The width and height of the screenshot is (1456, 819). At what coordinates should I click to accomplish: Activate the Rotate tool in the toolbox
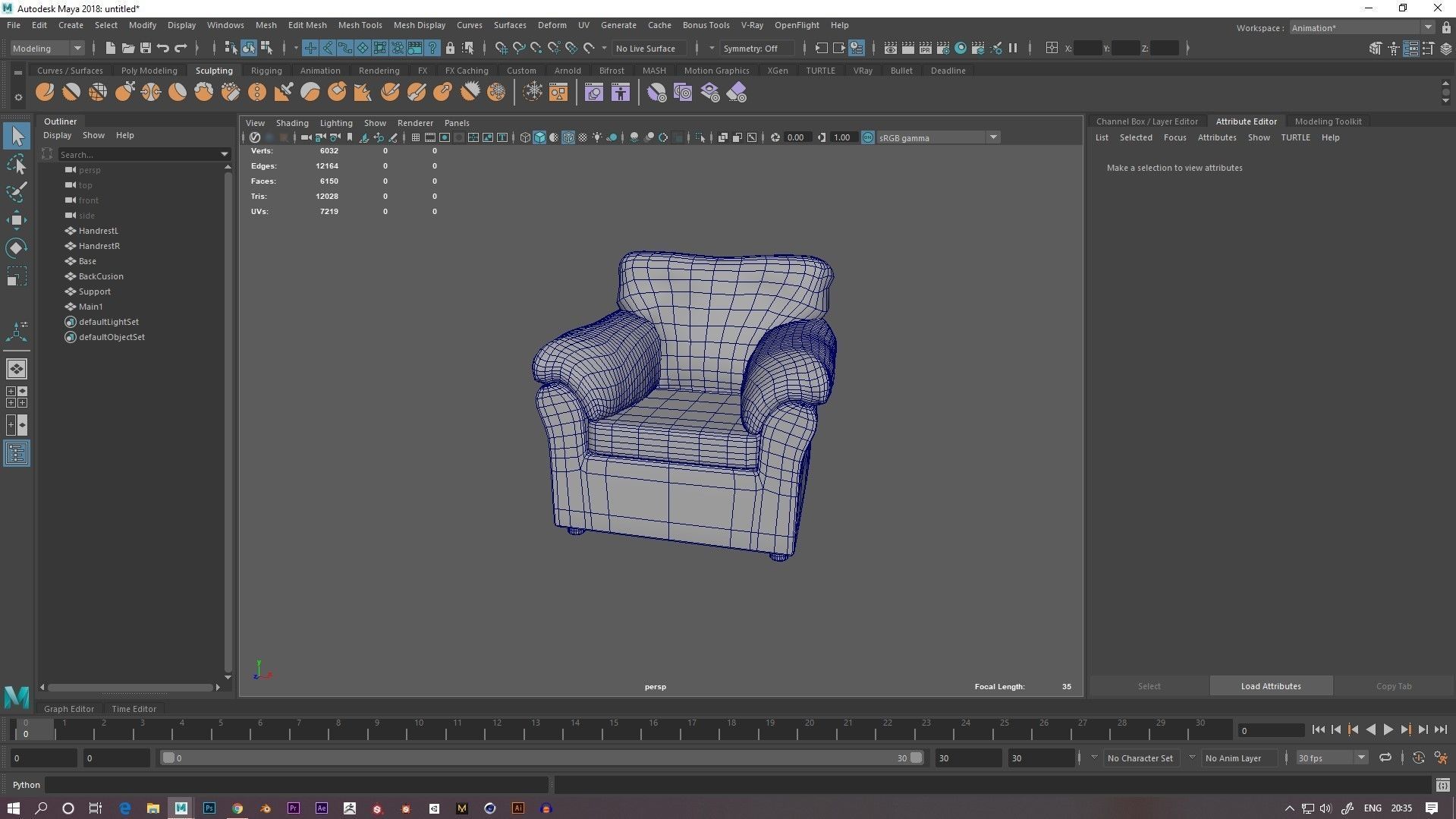point(17,248)
